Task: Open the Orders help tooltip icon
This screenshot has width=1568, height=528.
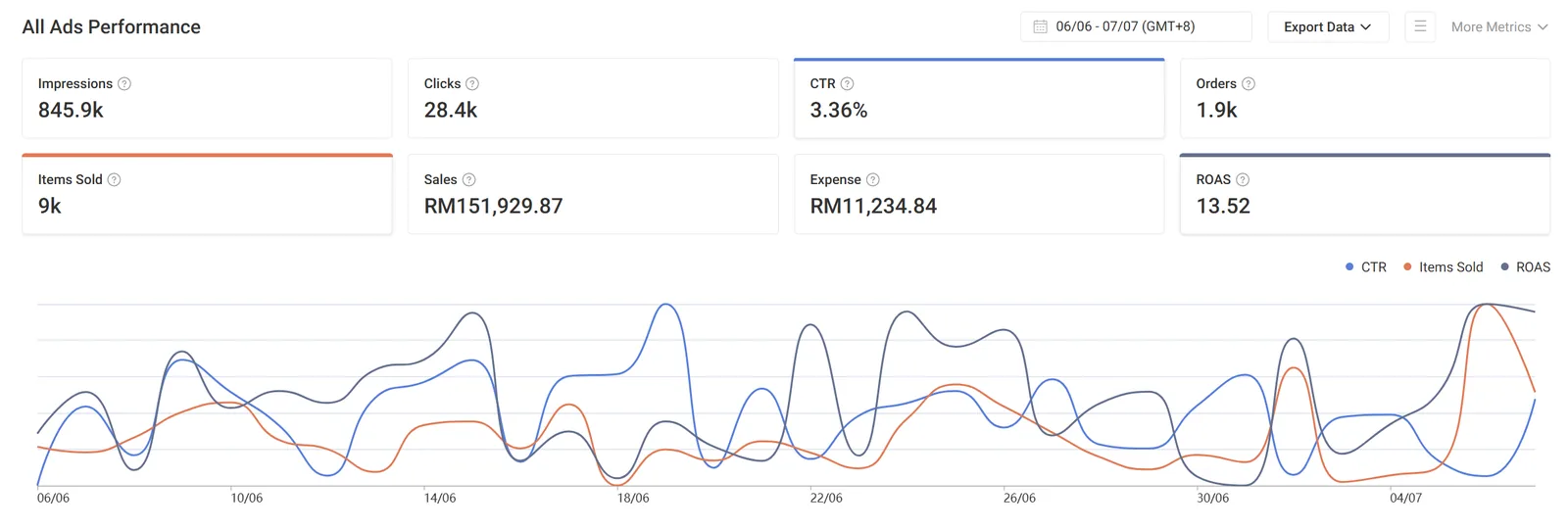Action: tap(1249, 84)
